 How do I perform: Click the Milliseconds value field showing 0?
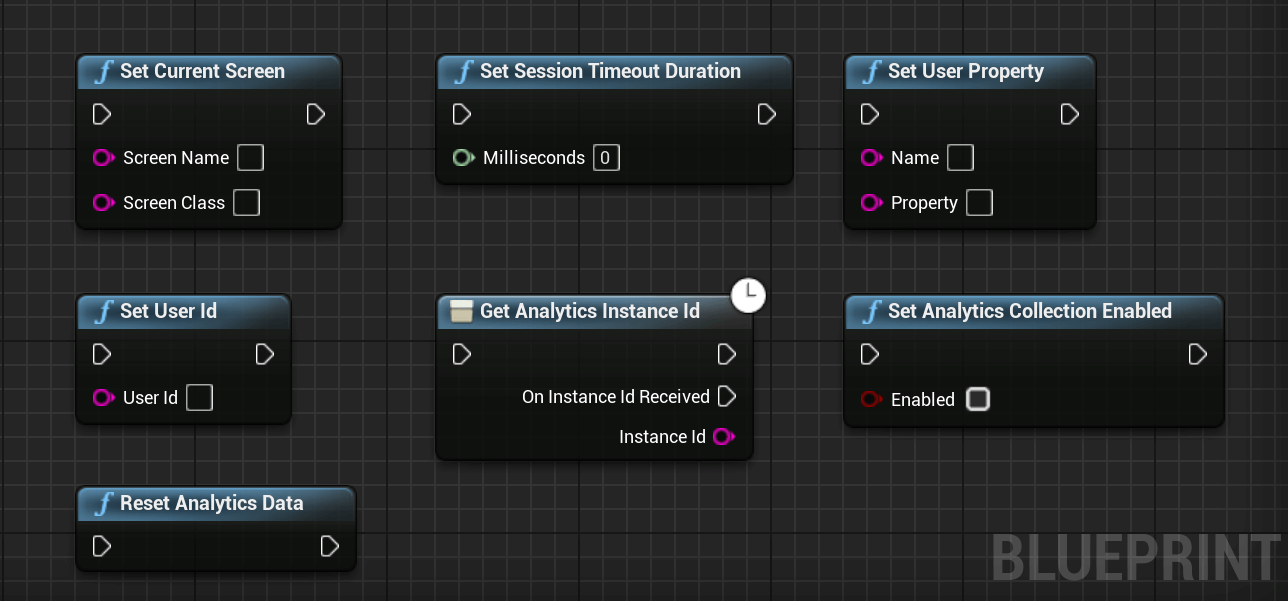click(x=606, y=158)
